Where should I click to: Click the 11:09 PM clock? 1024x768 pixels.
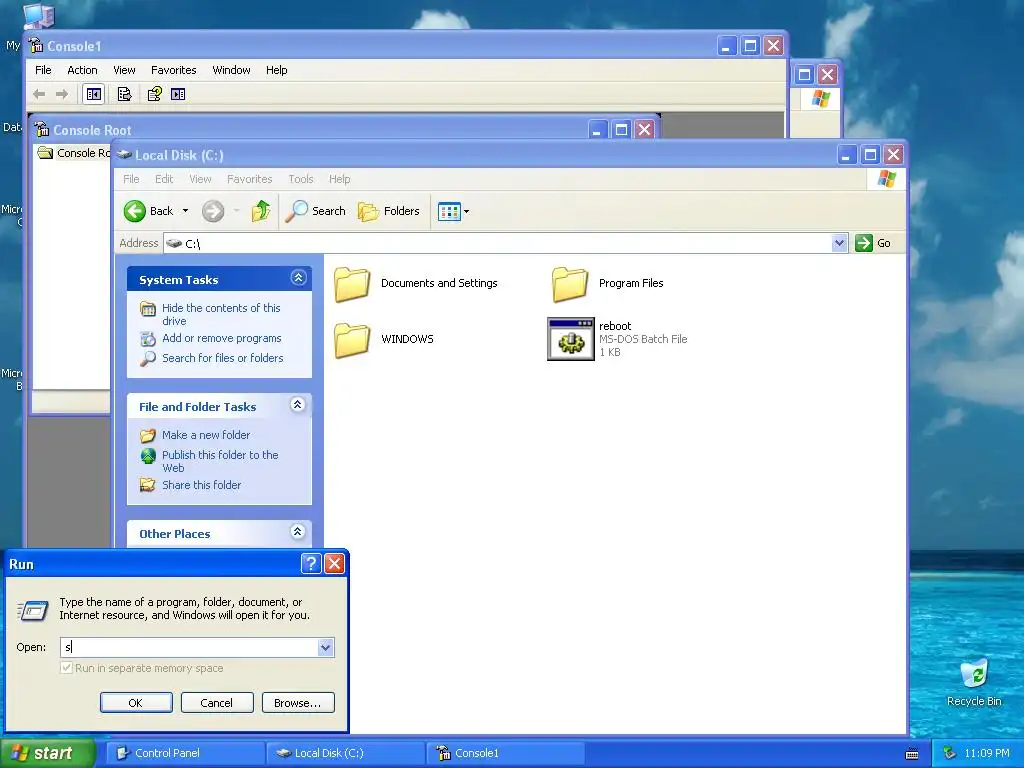point(987,753)
